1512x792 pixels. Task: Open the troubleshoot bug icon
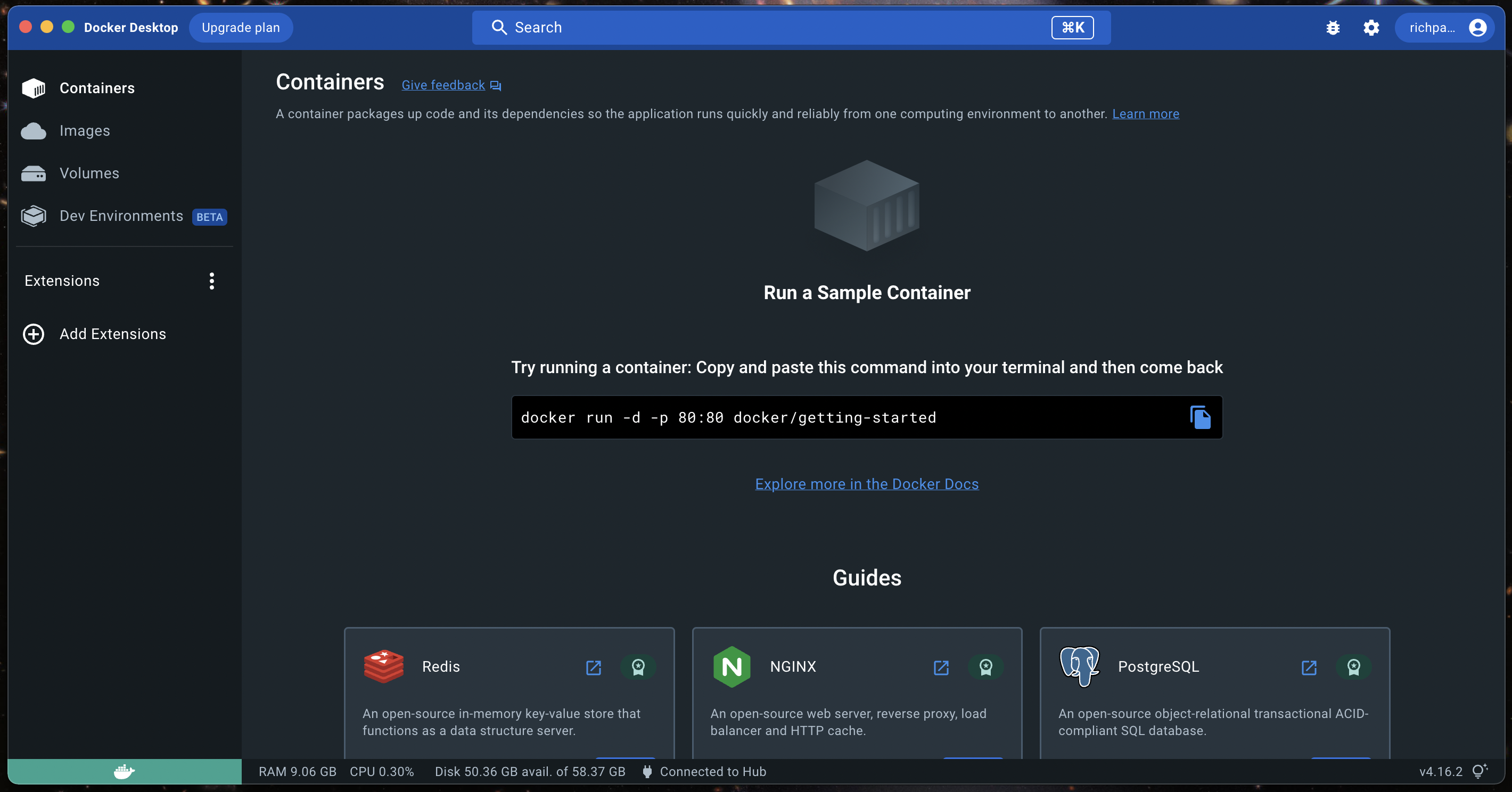[x=1333, y=28]
